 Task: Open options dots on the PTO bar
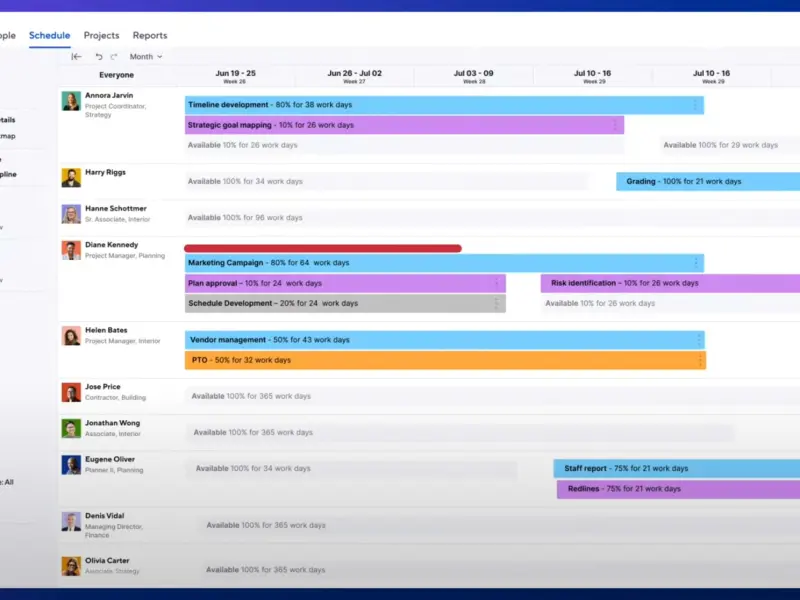[x=698, y=360]
